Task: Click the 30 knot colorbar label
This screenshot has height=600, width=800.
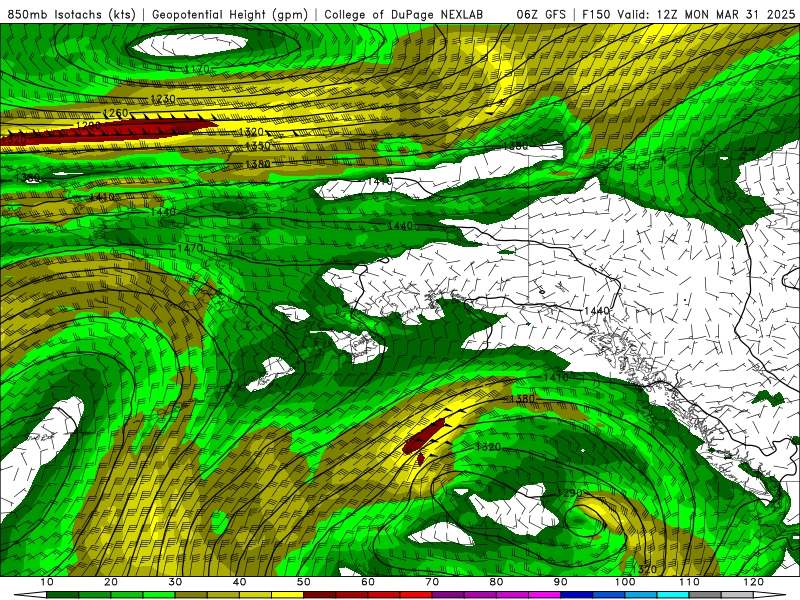Action: pyautogui.click(x=175, y=582)
